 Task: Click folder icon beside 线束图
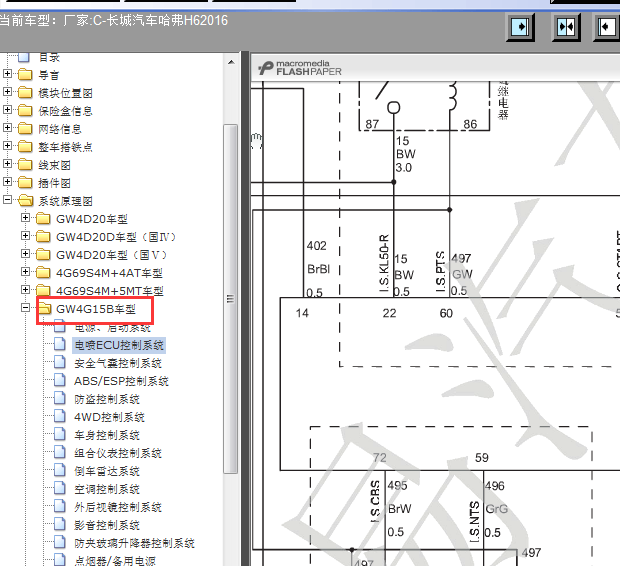[x=25, y=164]
